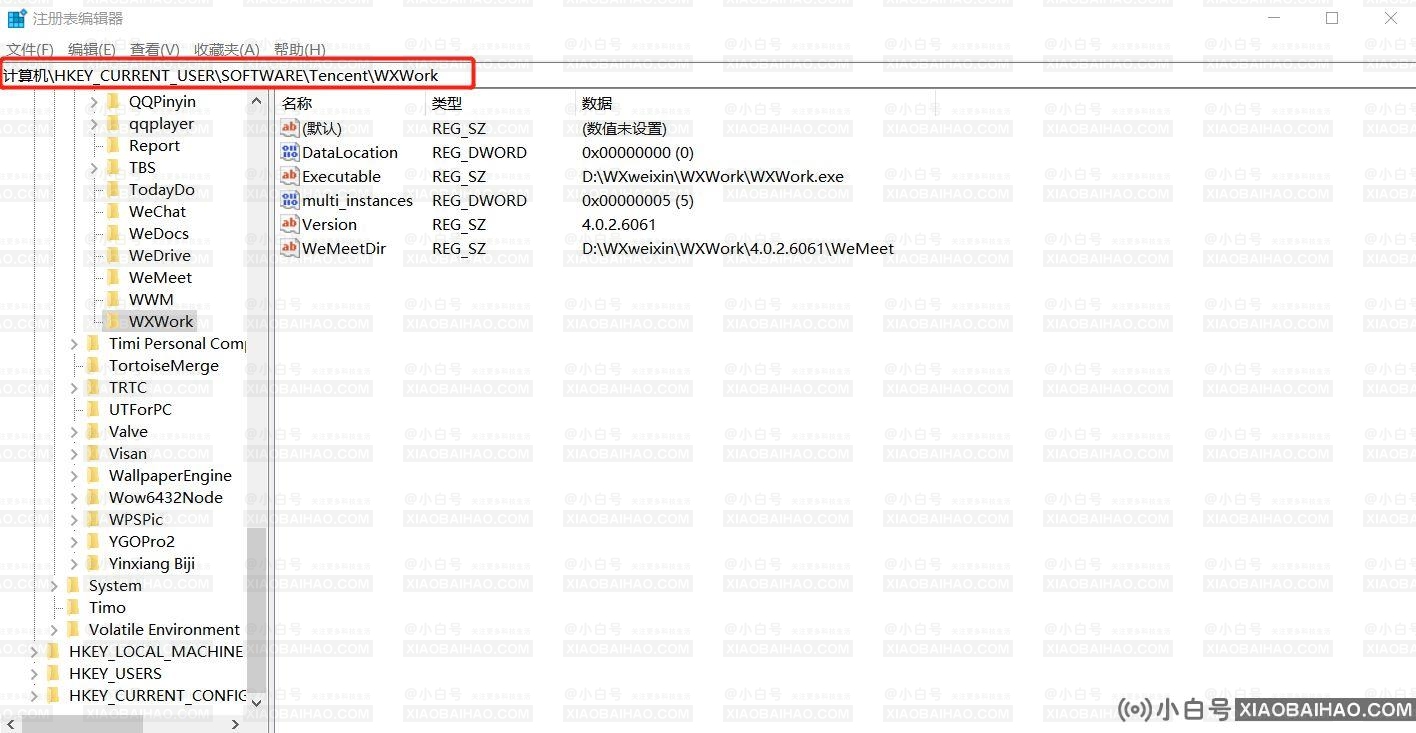The height and width of the screenshot is (733, 1416).
Task: Expand the HKEY_LOCAL_MACHINE hive
Action: 35,651
